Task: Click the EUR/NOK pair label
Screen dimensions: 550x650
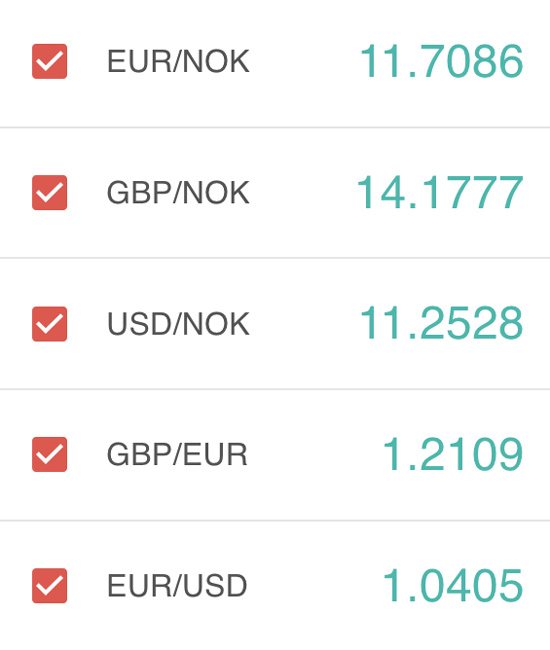Action: tap(178, 61)
